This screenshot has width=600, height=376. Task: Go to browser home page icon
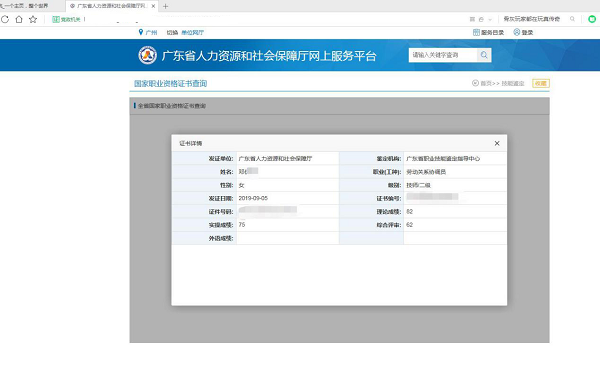[19, 19]
